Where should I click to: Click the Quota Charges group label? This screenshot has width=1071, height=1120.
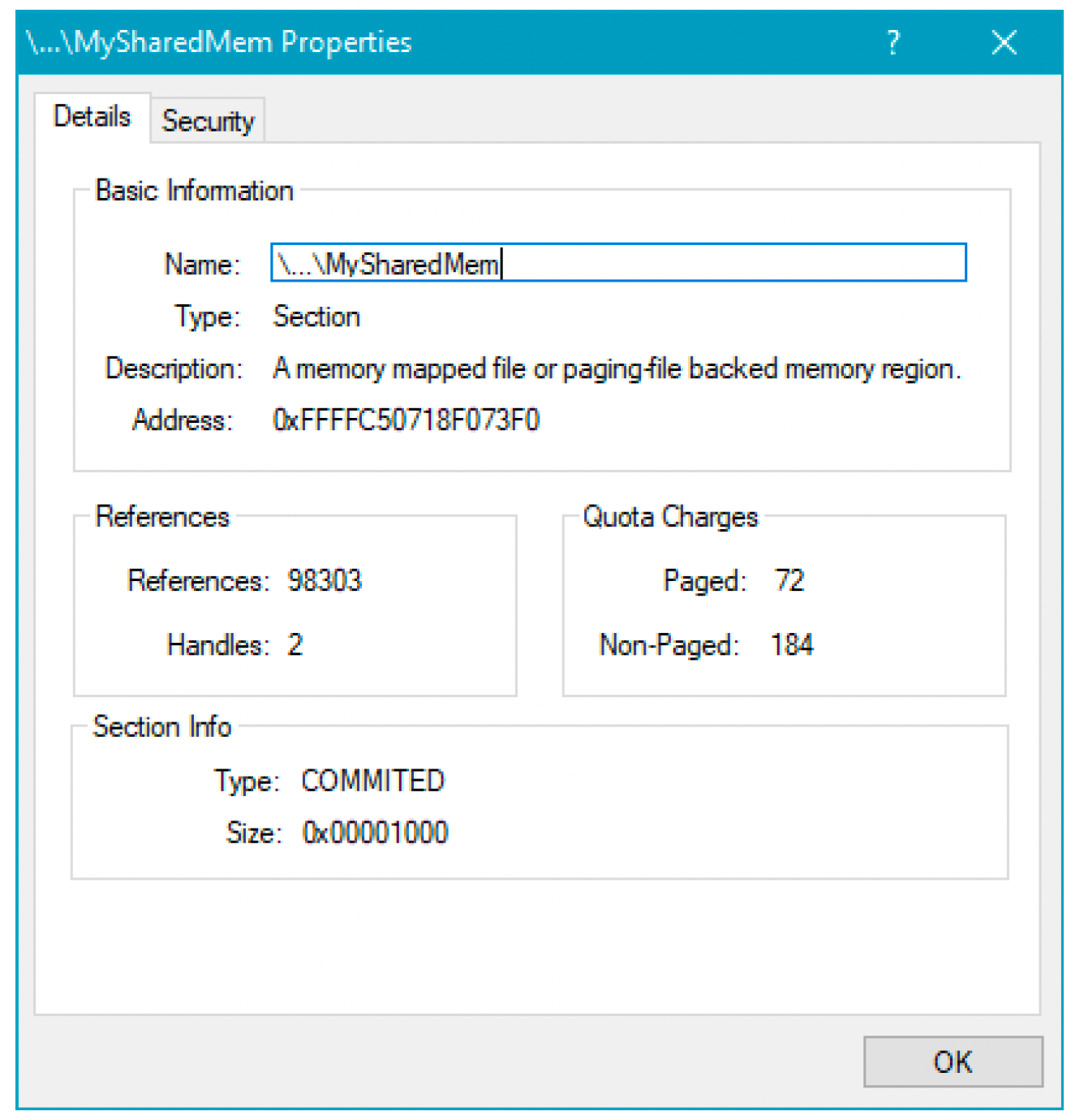pos(670,517)
